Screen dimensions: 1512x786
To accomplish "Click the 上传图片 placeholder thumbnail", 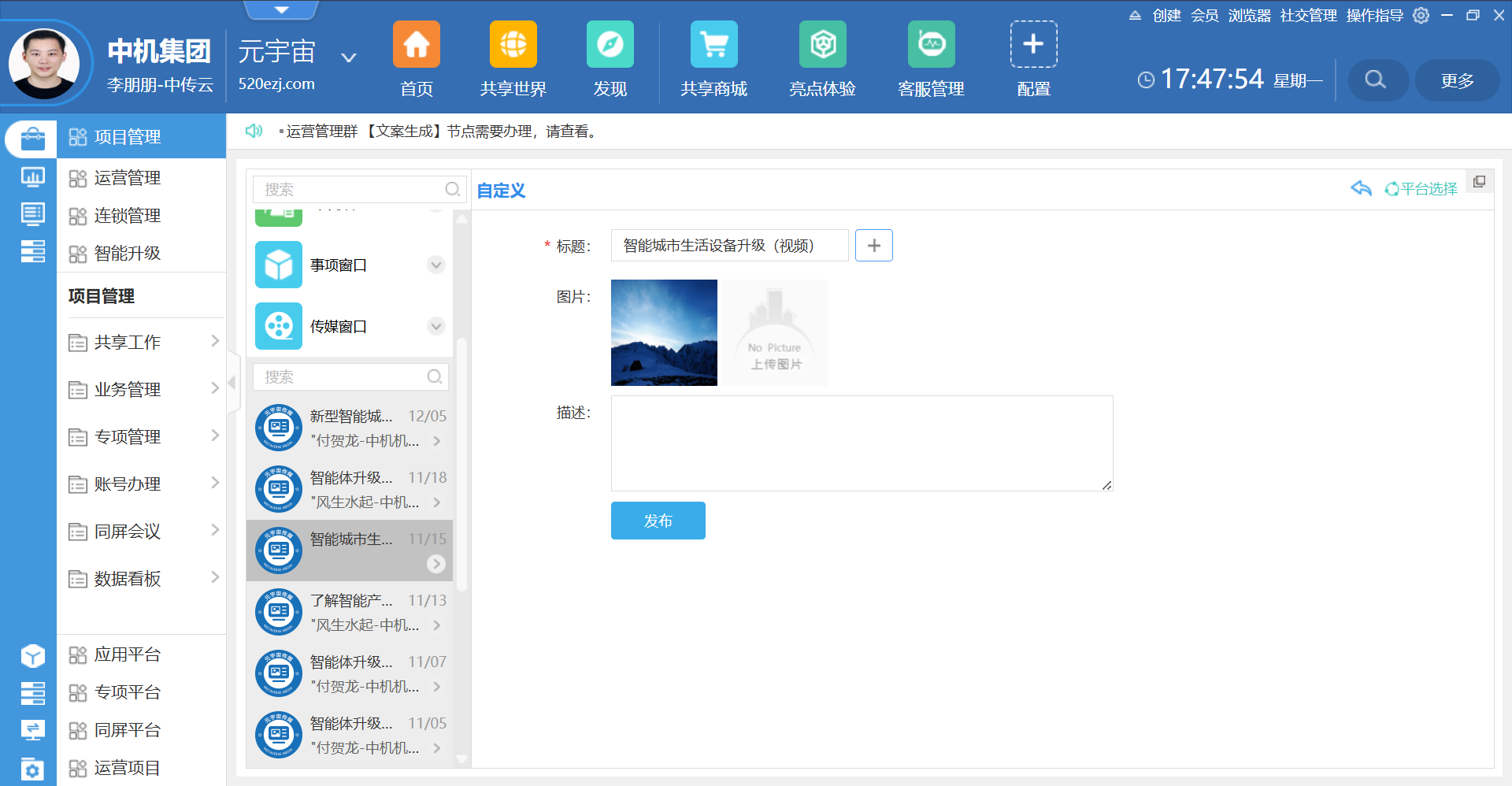I will pos(775,332).
